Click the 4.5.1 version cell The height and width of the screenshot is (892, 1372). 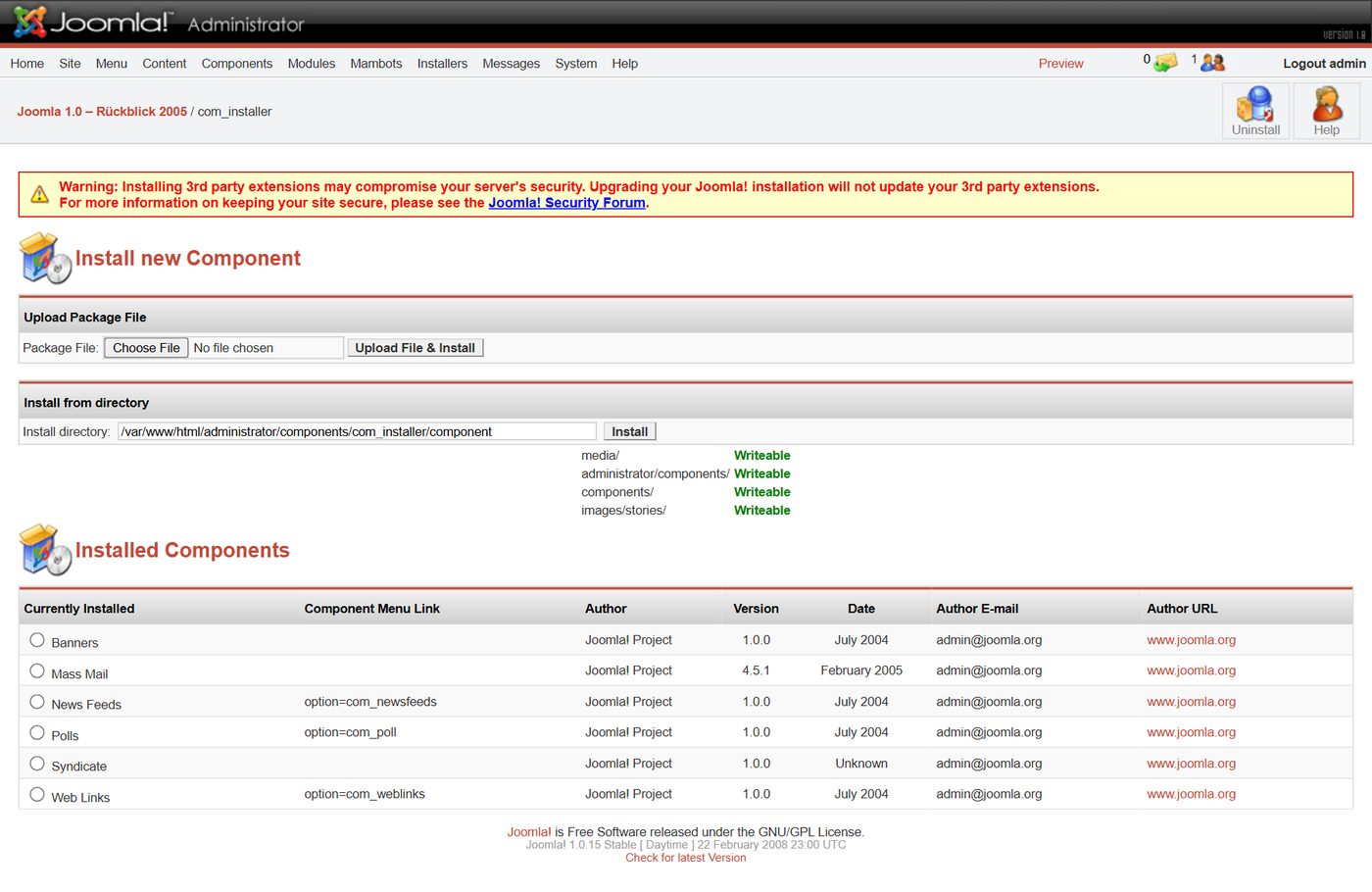click(757, 670)
